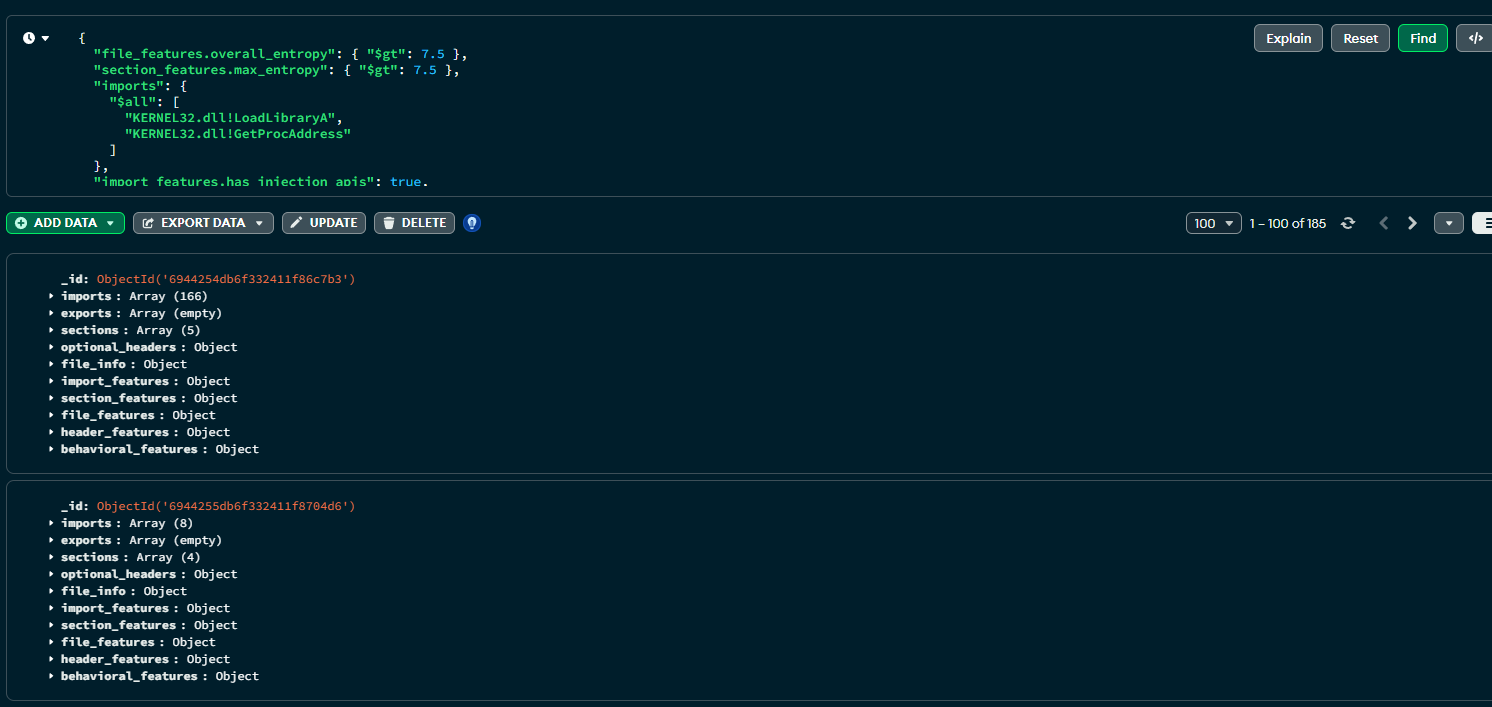Go to previous page of documents
Screen dimensions: 1492x707
click(1384, 223)
